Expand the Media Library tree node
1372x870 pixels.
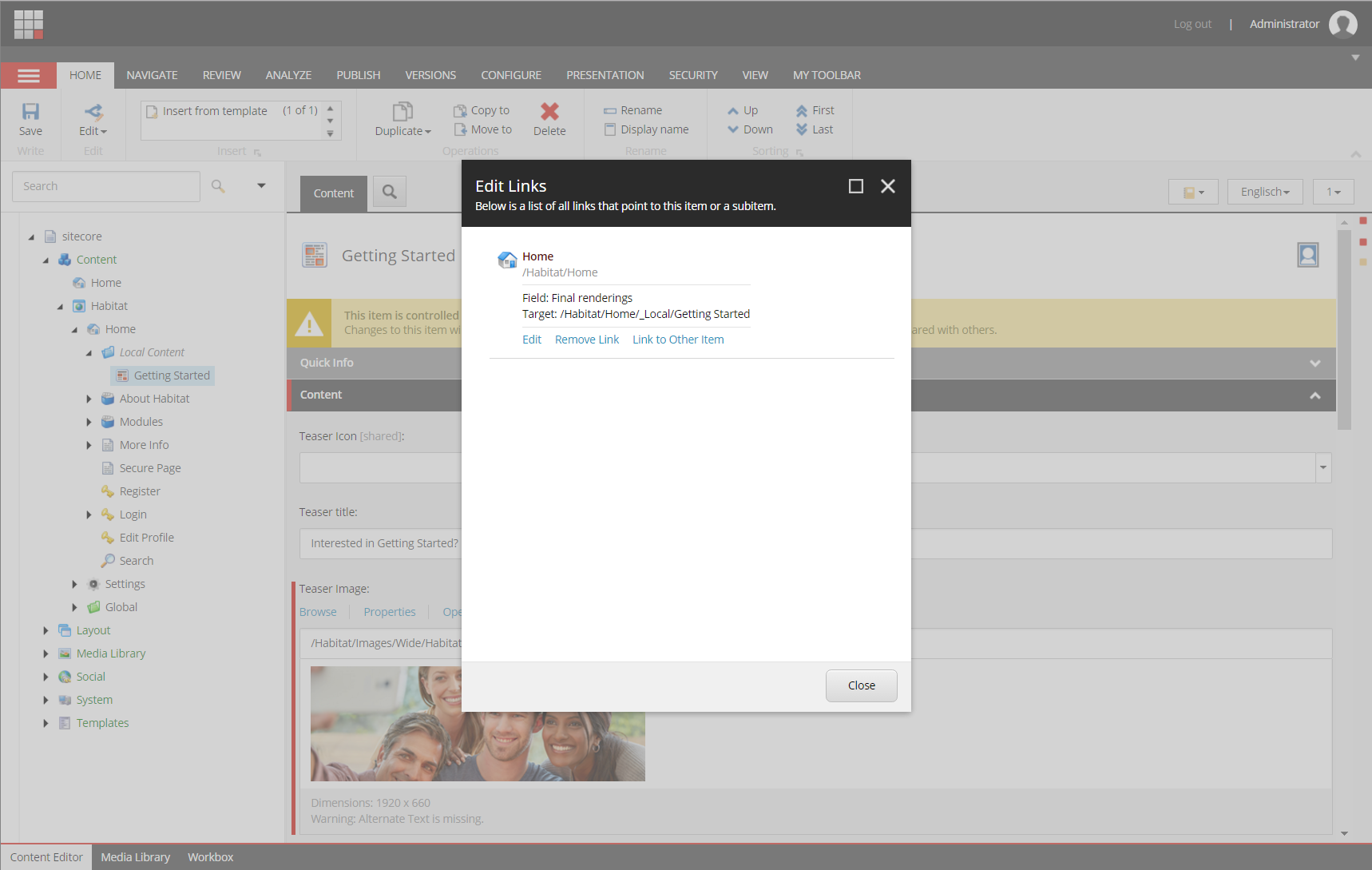(46, 653)
